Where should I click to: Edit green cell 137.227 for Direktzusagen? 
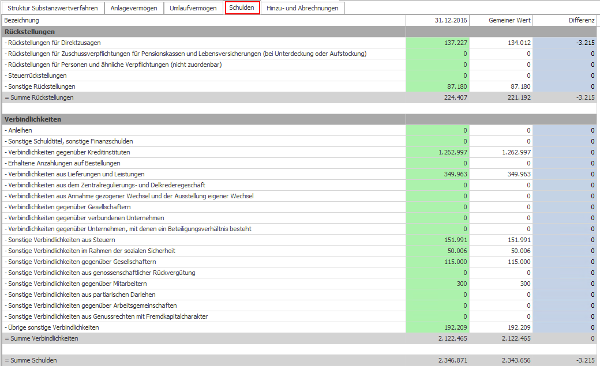point(438,42)
